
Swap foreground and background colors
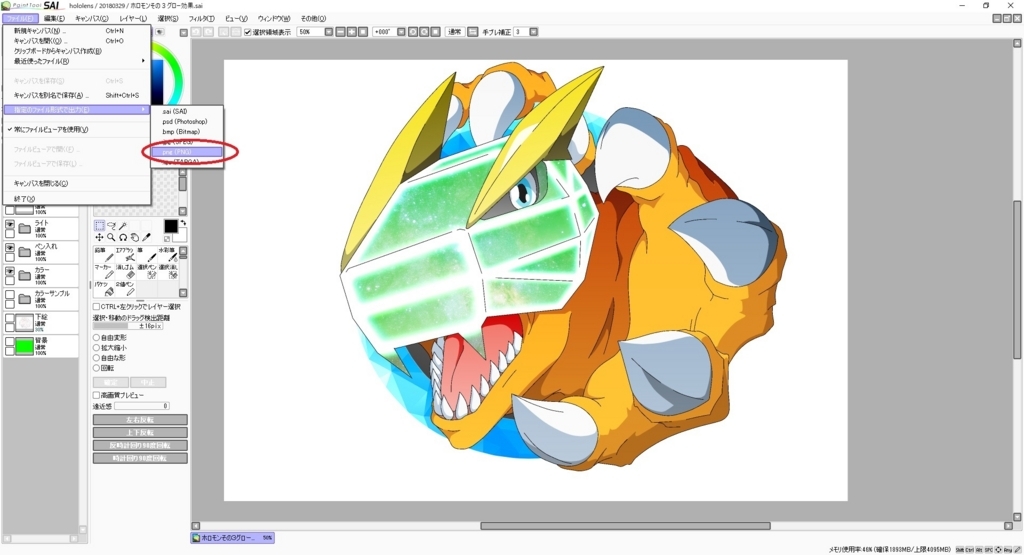pyautogui.click(x=184, y=223)
